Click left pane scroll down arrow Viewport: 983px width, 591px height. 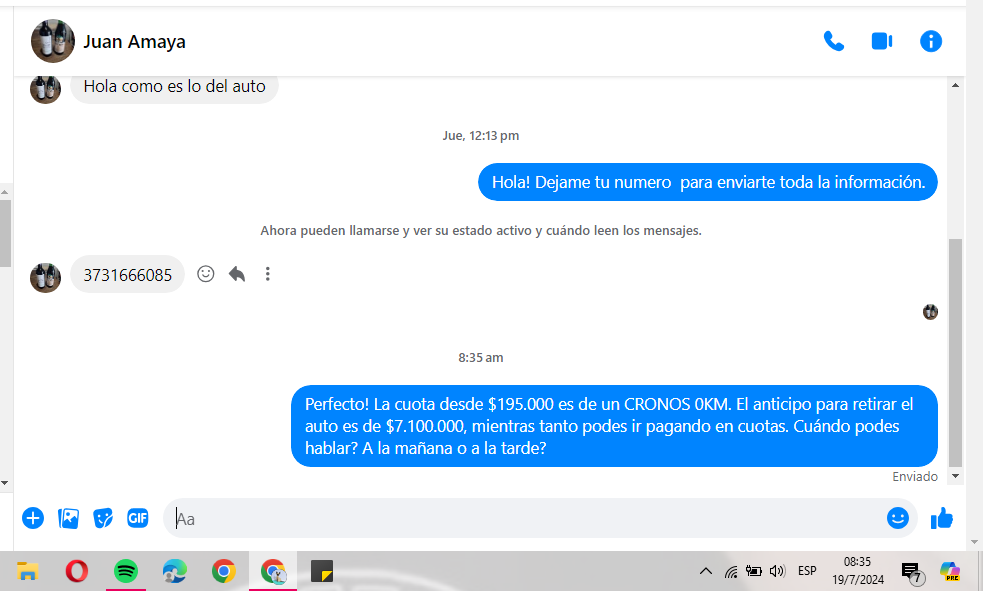pos(5,483)
